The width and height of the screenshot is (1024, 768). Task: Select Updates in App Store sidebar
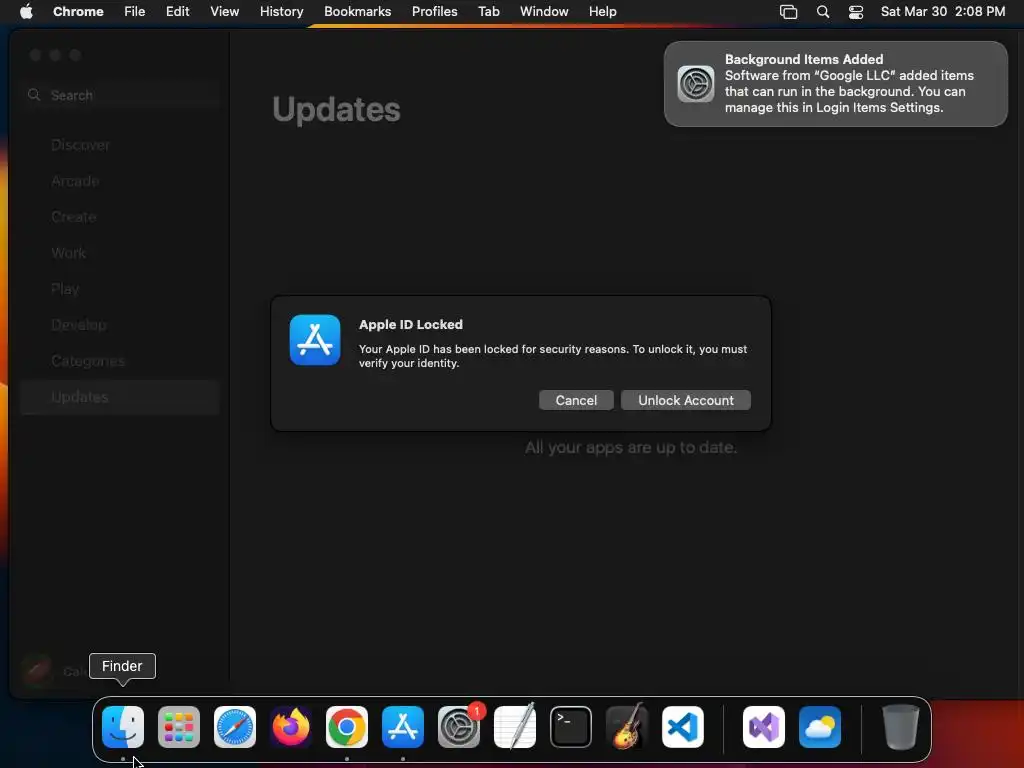pyautogui.click(x=120, y=397)
